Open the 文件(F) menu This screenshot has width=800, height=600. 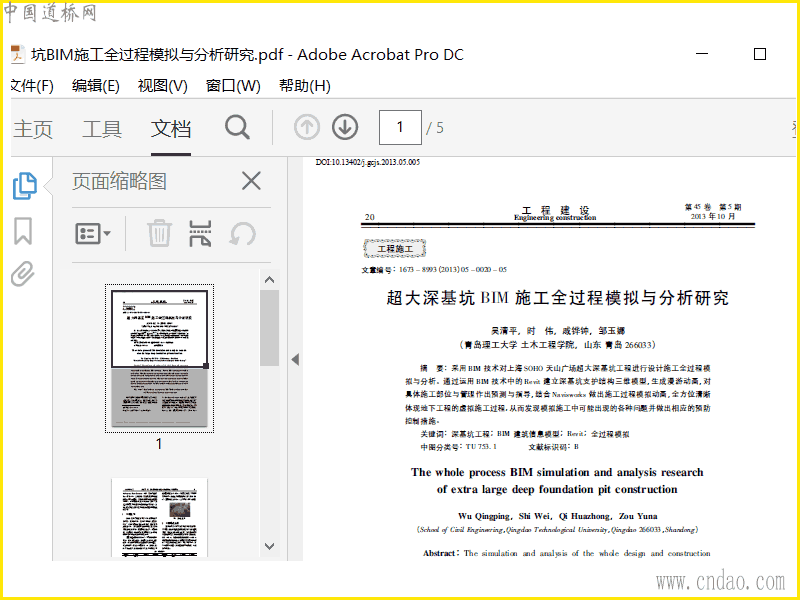click(32, 86)
